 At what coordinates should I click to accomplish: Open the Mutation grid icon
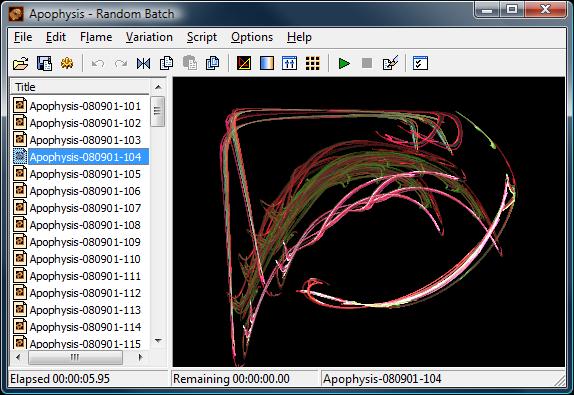pos(312,63)
